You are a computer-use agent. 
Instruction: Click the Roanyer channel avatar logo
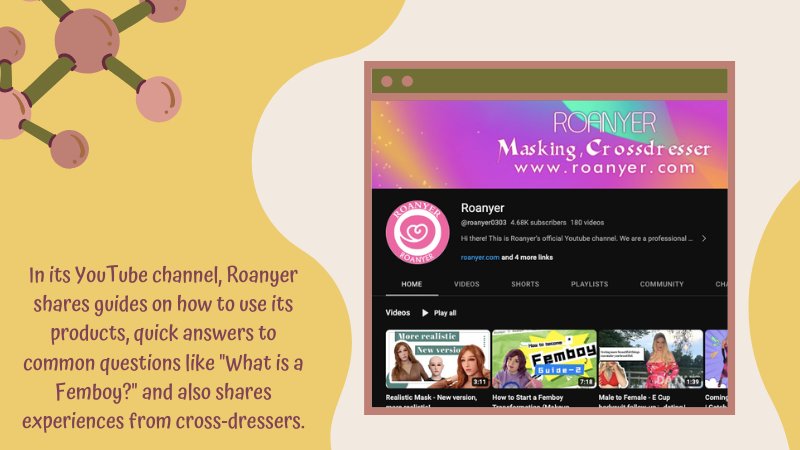point(413,234)
